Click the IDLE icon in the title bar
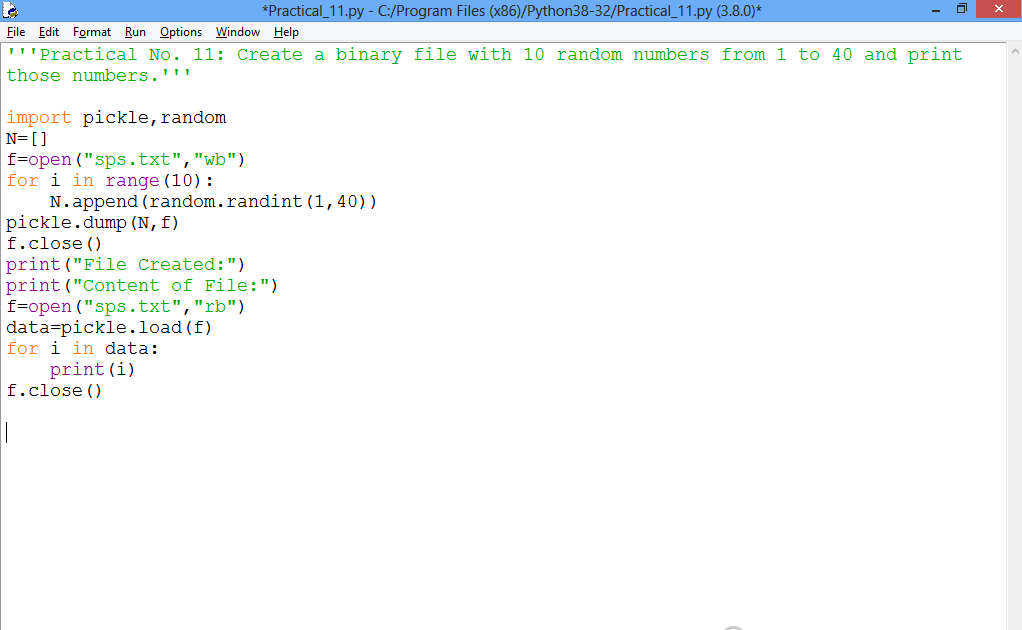 pos(10,9)
